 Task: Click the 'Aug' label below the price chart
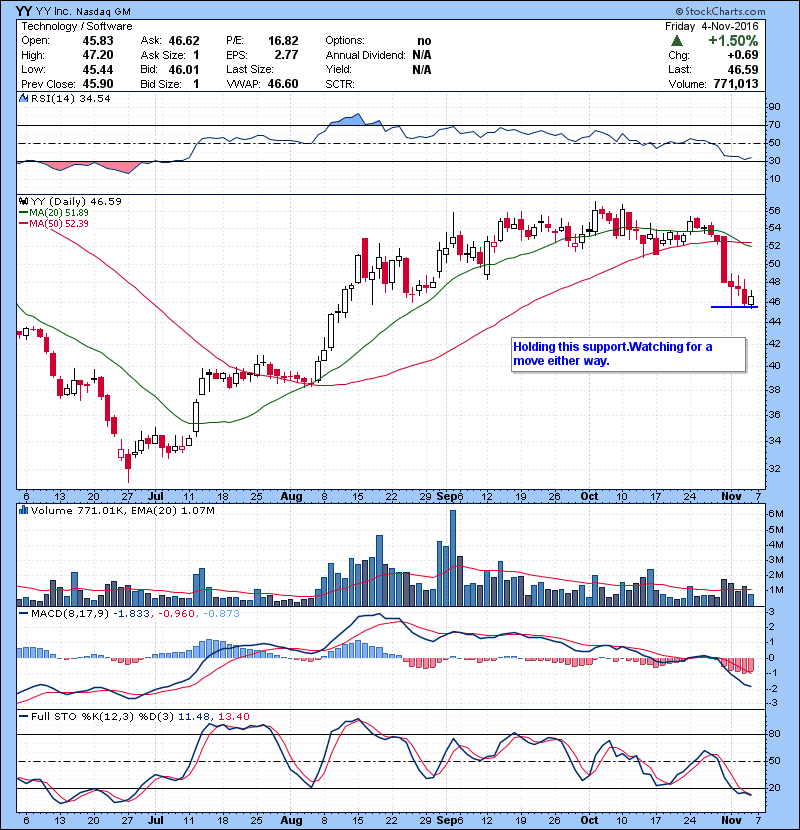coord(291,497)
